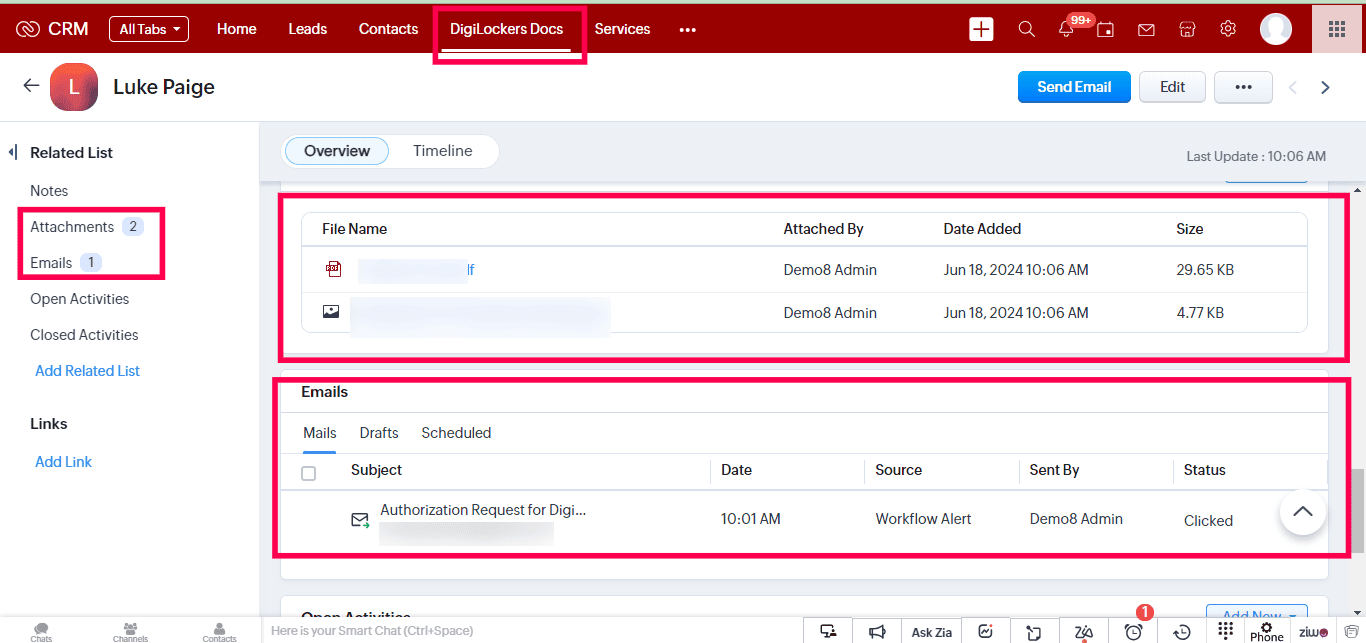Screen dimensions: 1366x643
Task: Click the quick create plus icon
Action: tap(982, 29)
